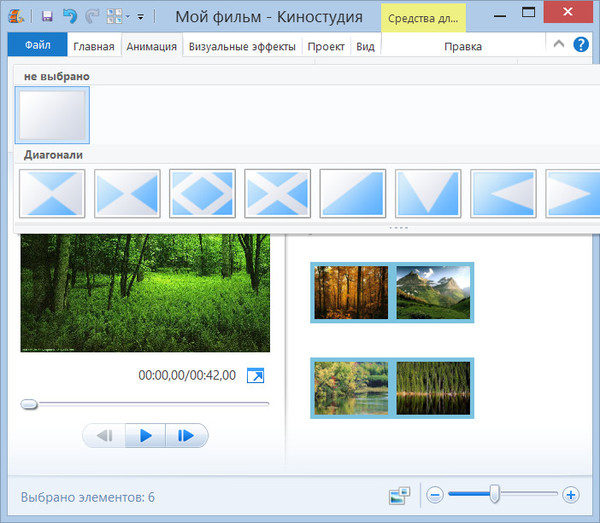Open the Help question mark

[581, 45]
